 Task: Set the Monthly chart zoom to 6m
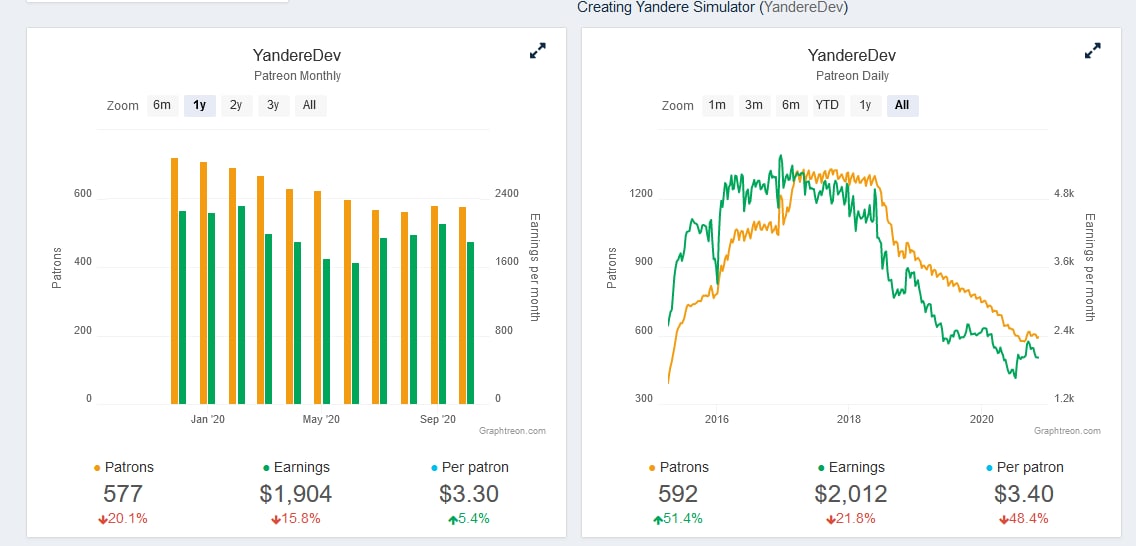pyautogui.click(x=162, y=105)
